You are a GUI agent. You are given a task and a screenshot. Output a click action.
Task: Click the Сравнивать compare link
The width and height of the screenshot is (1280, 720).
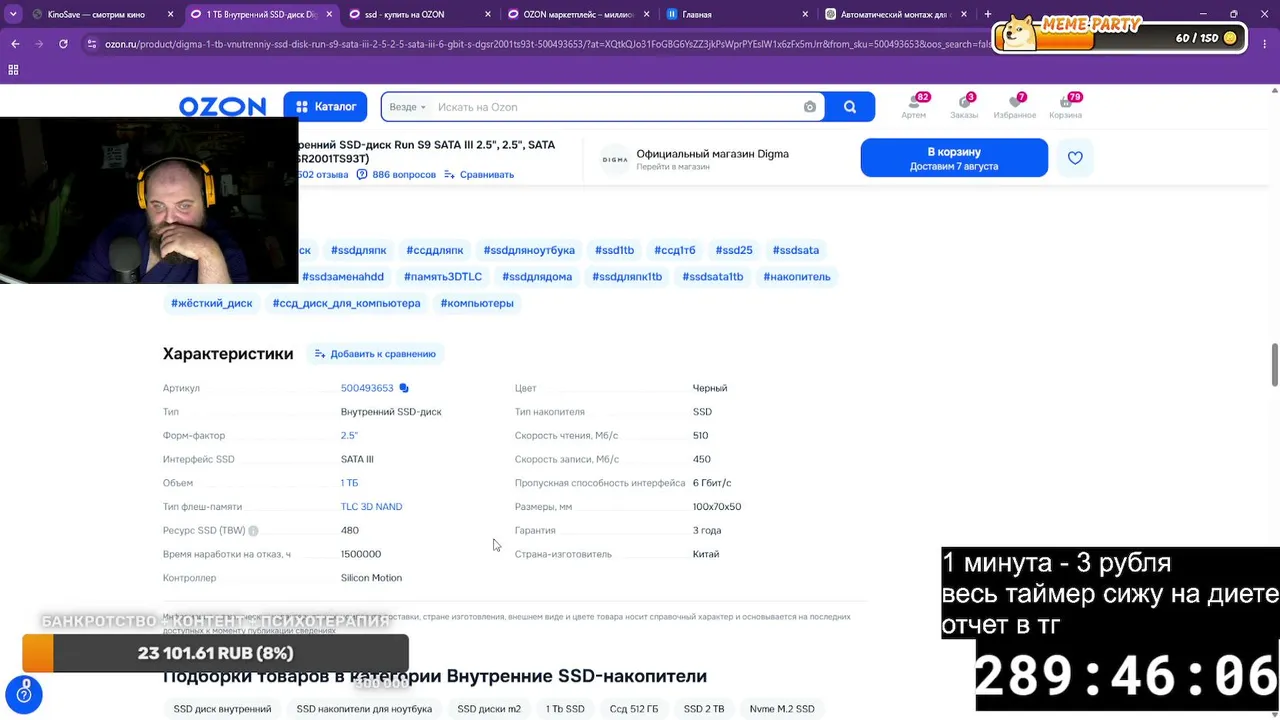click(480, 174)
